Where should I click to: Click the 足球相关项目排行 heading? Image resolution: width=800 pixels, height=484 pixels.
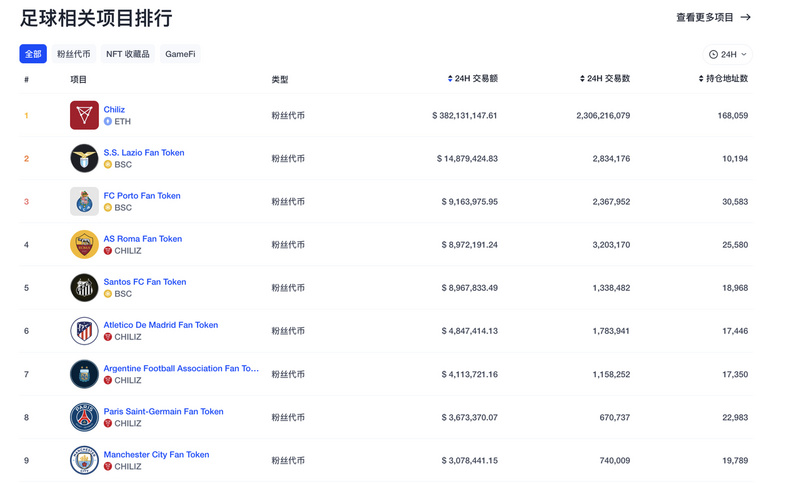[x=96, y=18]
